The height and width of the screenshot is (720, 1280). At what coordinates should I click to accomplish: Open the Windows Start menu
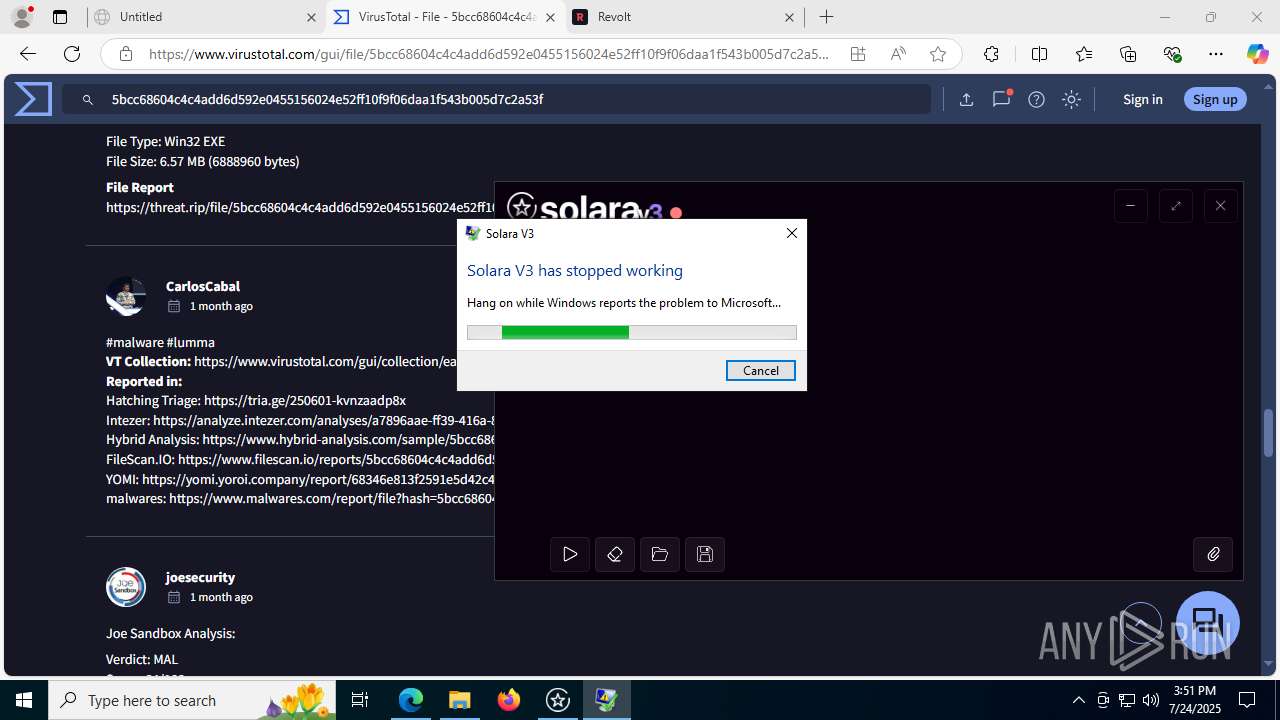(x=24, y=700)
